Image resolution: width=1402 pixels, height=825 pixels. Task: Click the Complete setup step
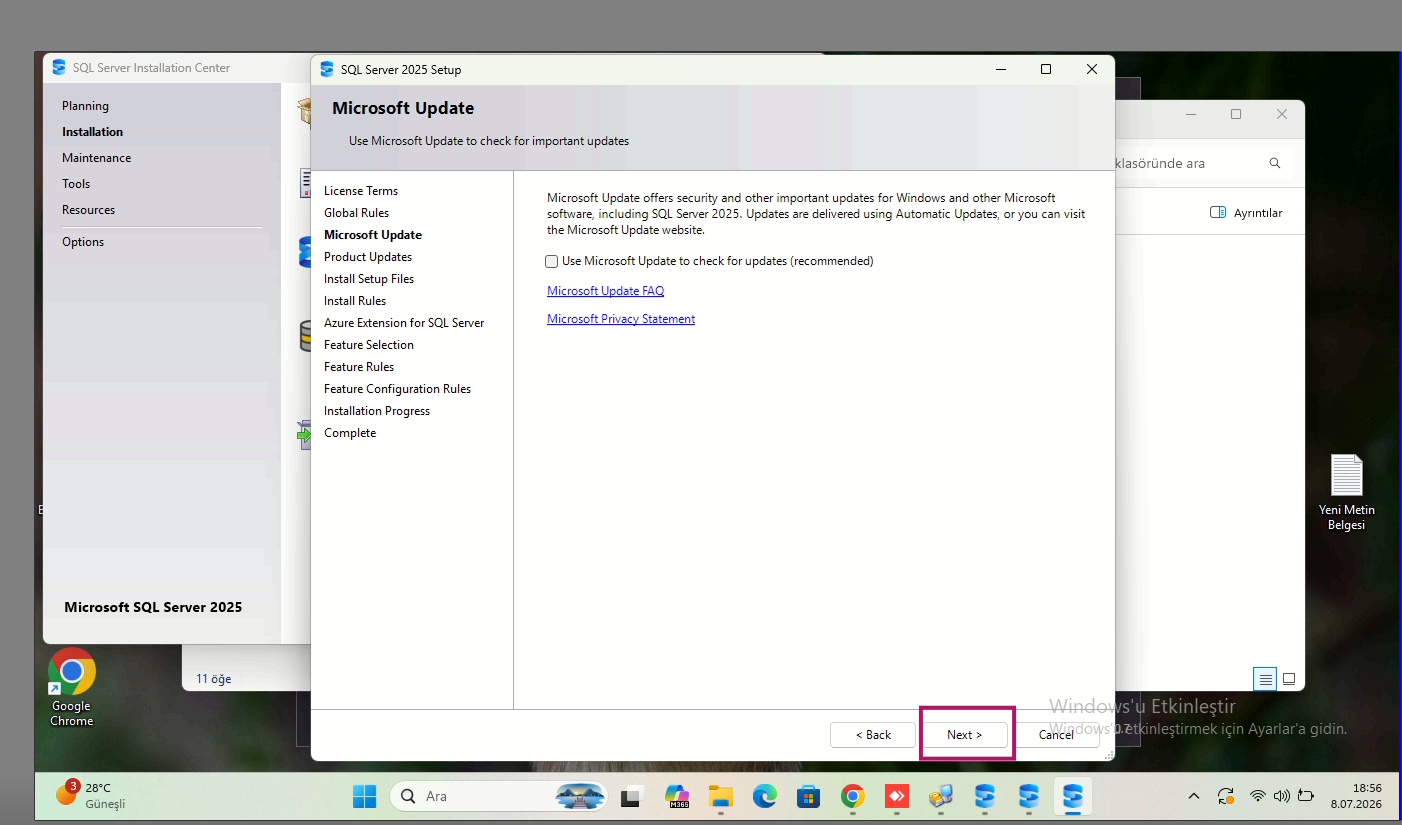350,433
